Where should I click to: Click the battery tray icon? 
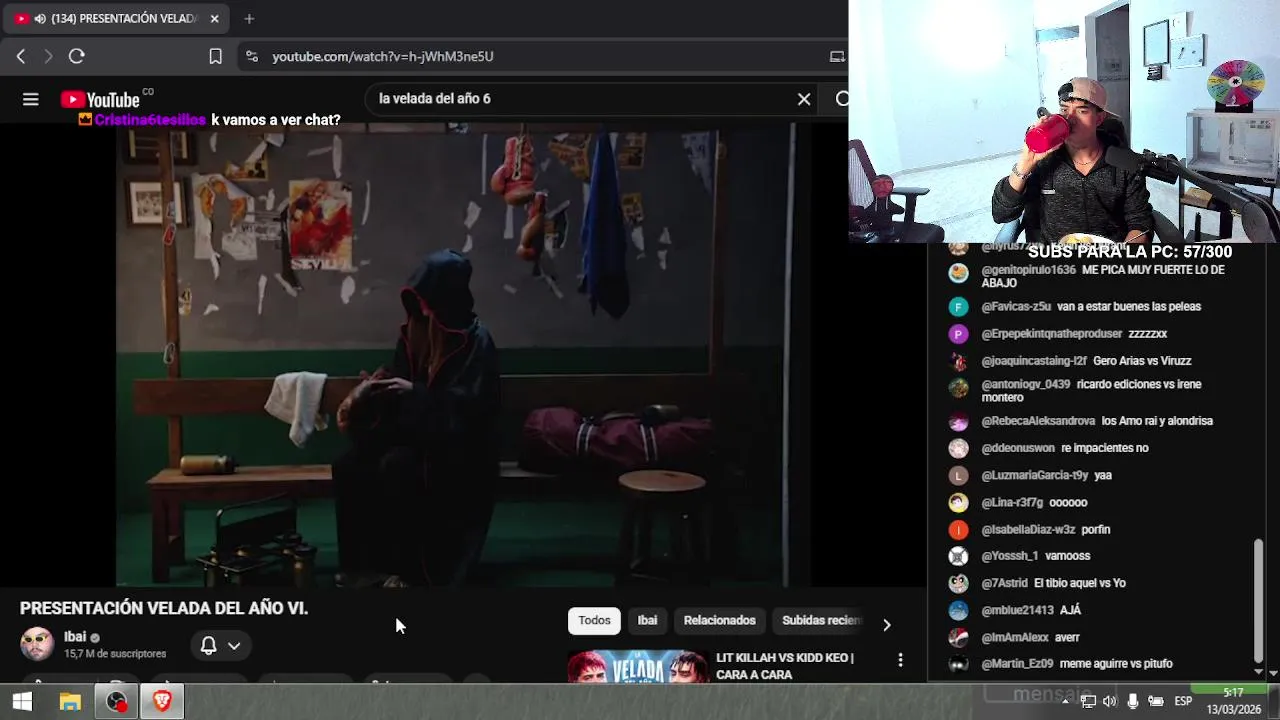(1156, 702)
